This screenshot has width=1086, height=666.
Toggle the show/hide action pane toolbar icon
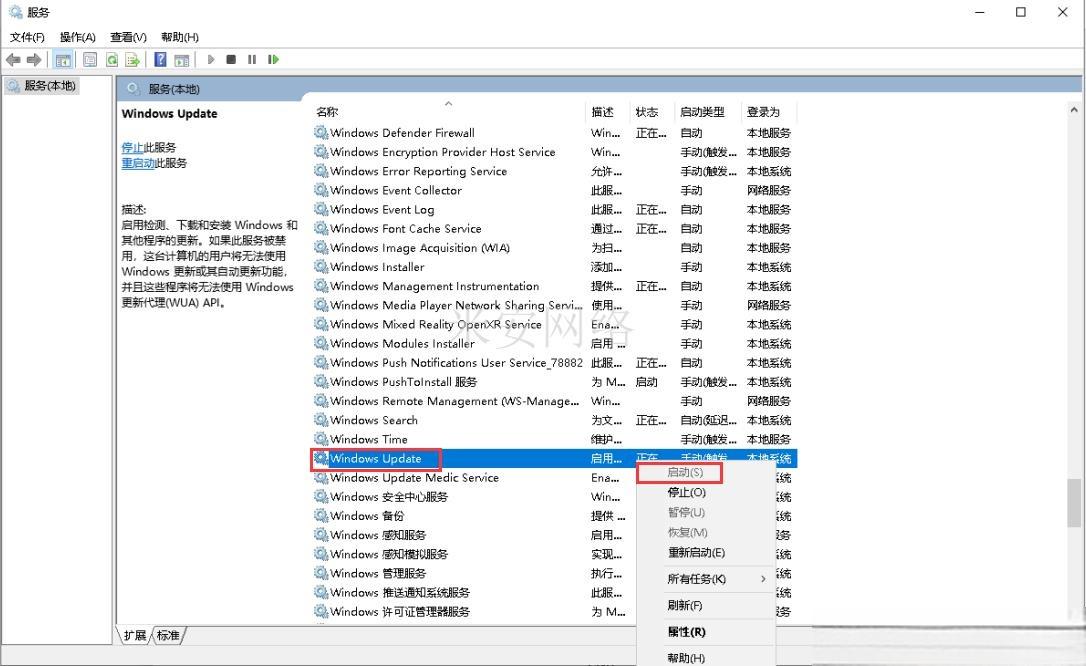click(181, 60)
